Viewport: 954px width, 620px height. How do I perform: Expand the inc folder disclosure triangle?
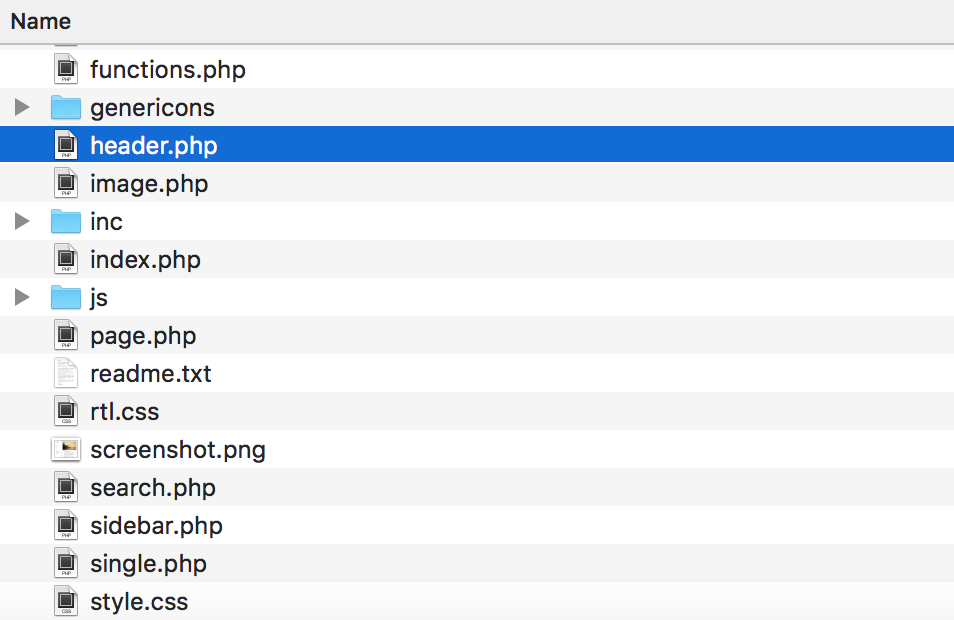22,221
